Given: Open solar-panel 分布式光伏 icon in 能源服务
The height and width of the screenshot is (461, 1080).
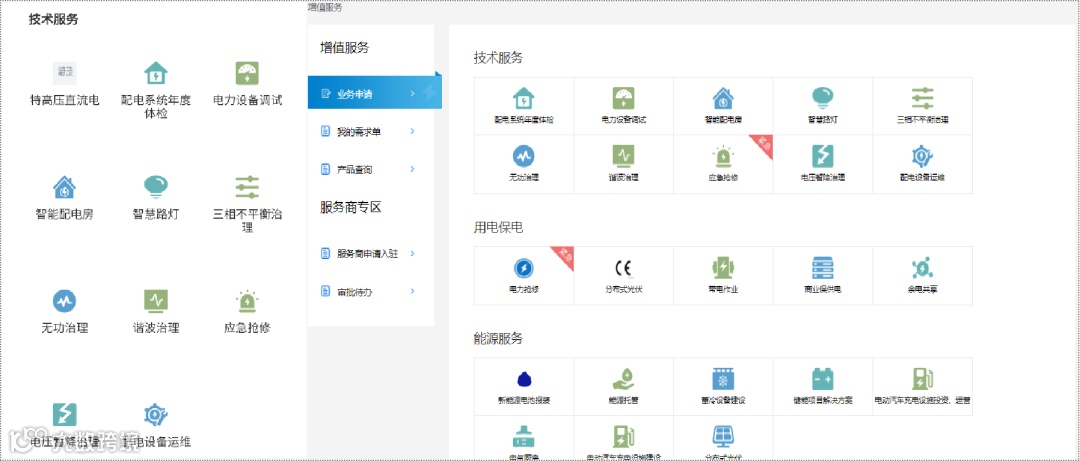Looking at the screenshot, I should (723, 437).
